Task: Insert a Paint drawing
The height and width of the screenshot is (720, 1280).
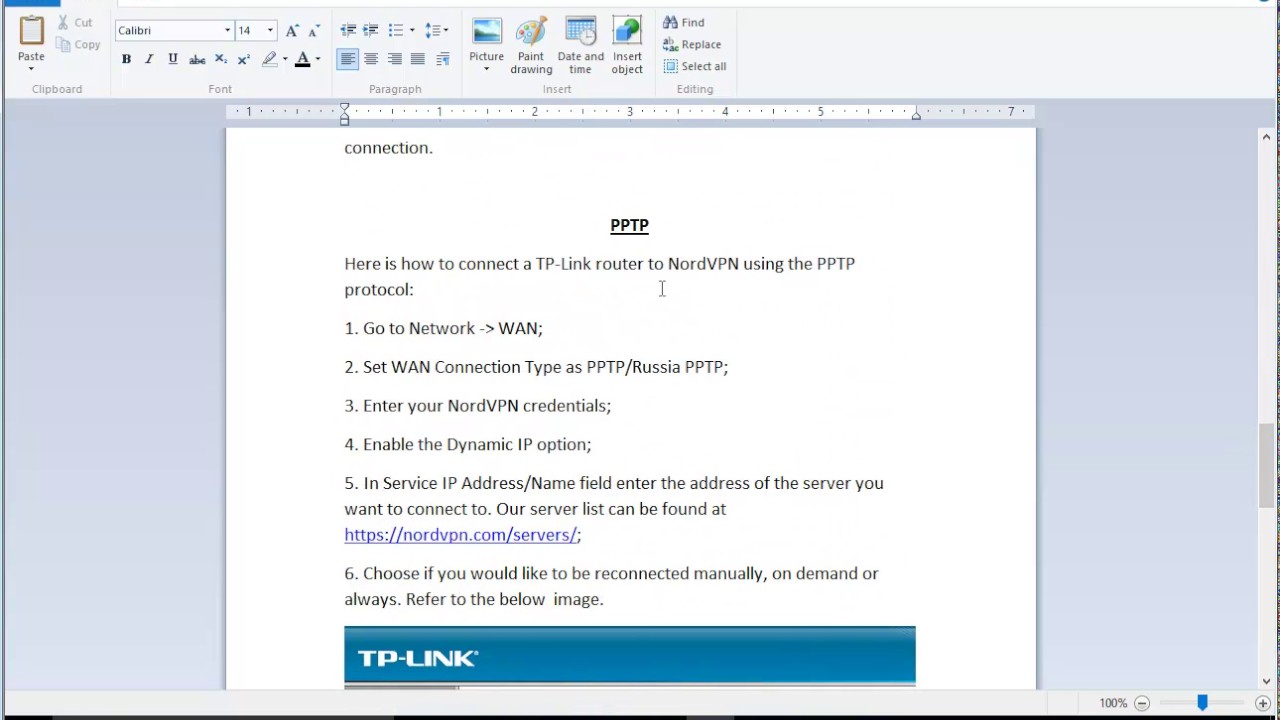Action: [x=531, y=45]
